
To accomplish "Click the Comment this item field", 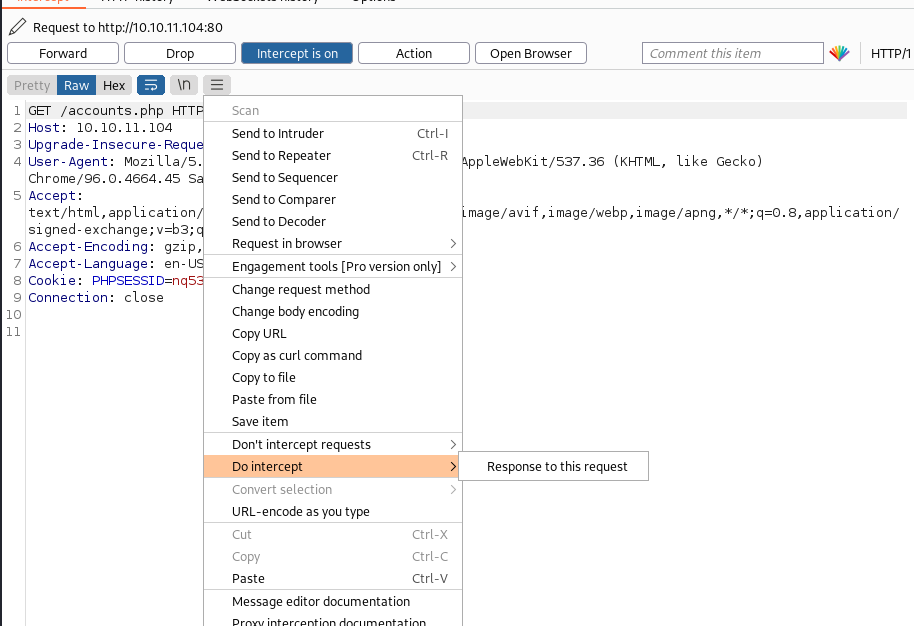I will [x=732, y=54].
